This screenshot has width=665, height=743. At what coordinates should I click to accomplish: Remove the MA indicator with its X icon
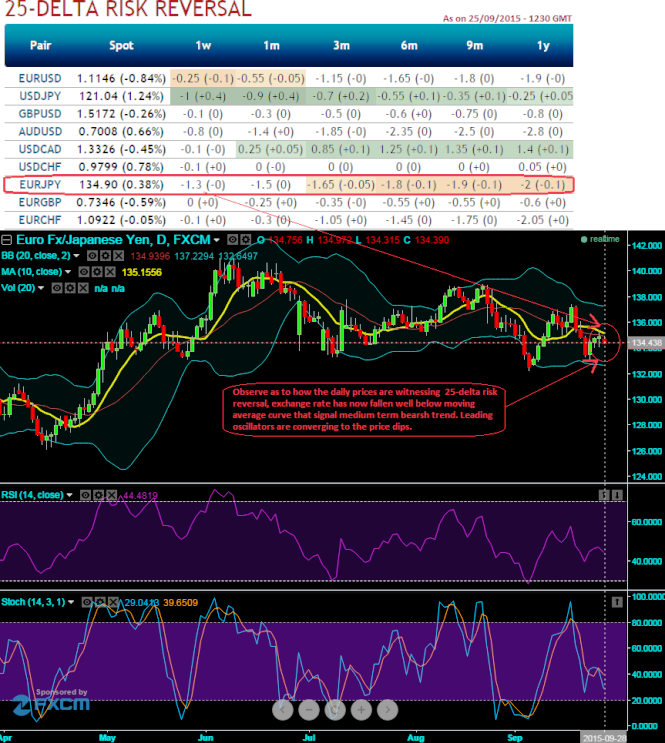[110, 272]
